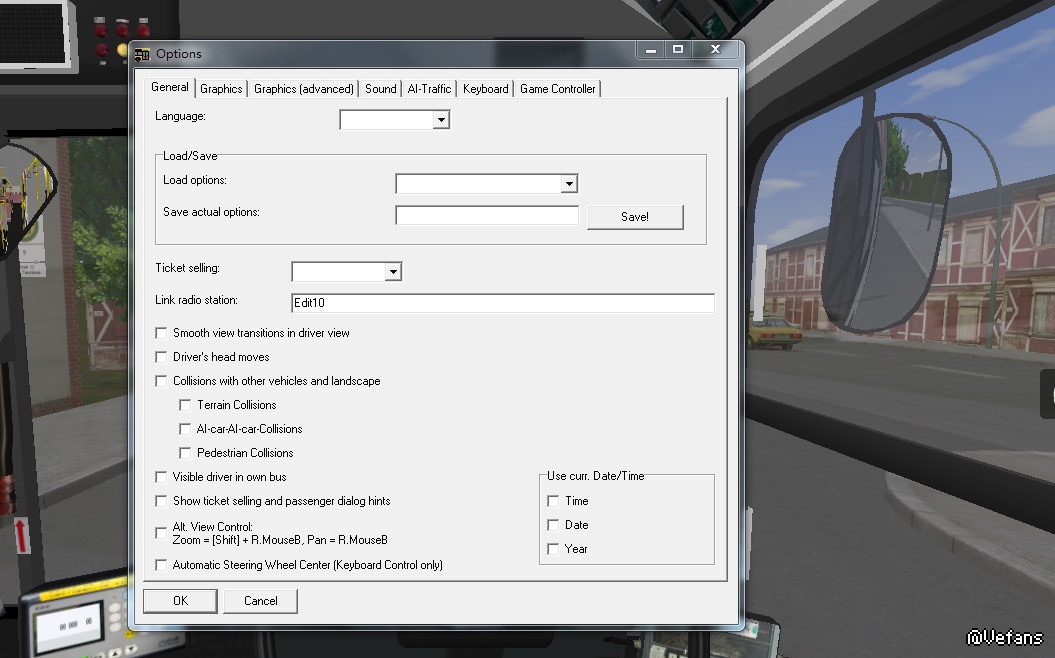Image resolution: width=1055 pixels, height=658 pixels.
Task: Check the Pedestrian Collisions option
Action: (x=186, y=453)
